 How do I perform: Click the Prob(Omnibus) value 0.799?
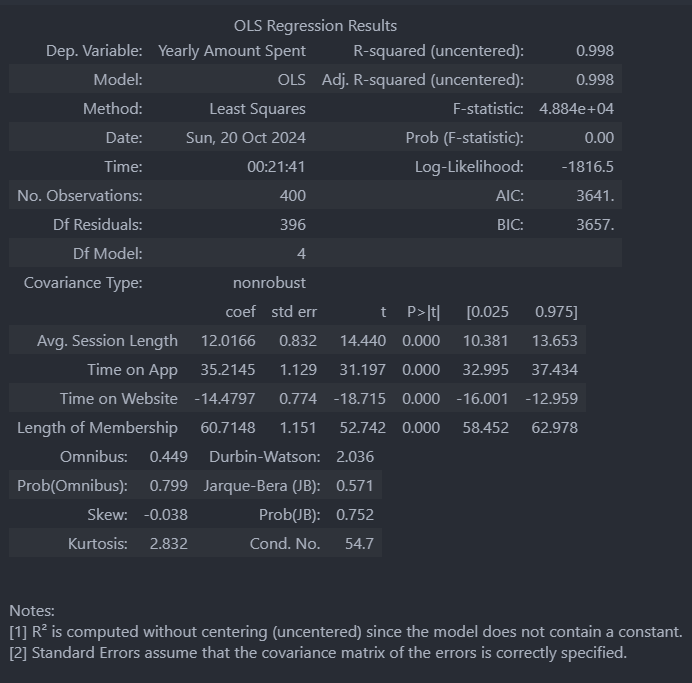[169, 486]
